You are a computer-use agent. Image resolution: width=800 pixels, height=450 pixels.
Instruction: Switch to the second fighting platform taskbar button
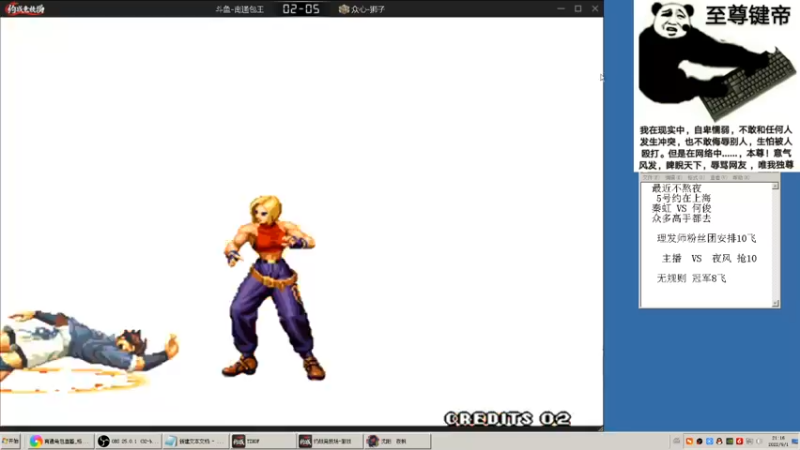point(330,441)
